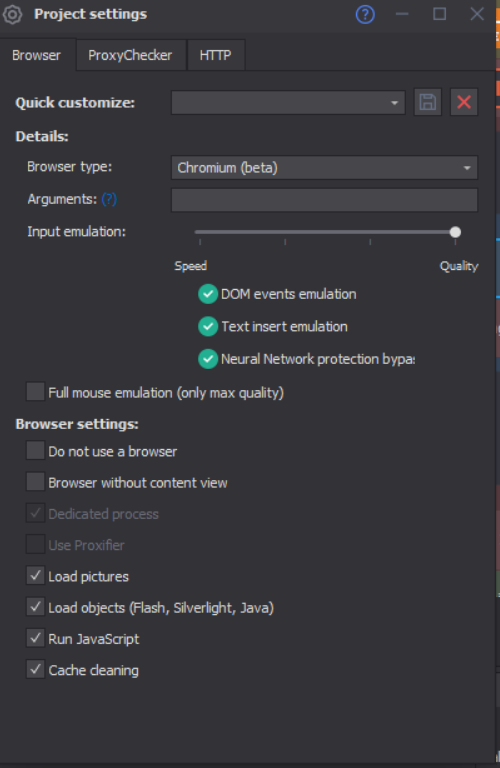The image size is (500, 768).
Task: Open help via blue question mark icon
Action: coord(365,14)
